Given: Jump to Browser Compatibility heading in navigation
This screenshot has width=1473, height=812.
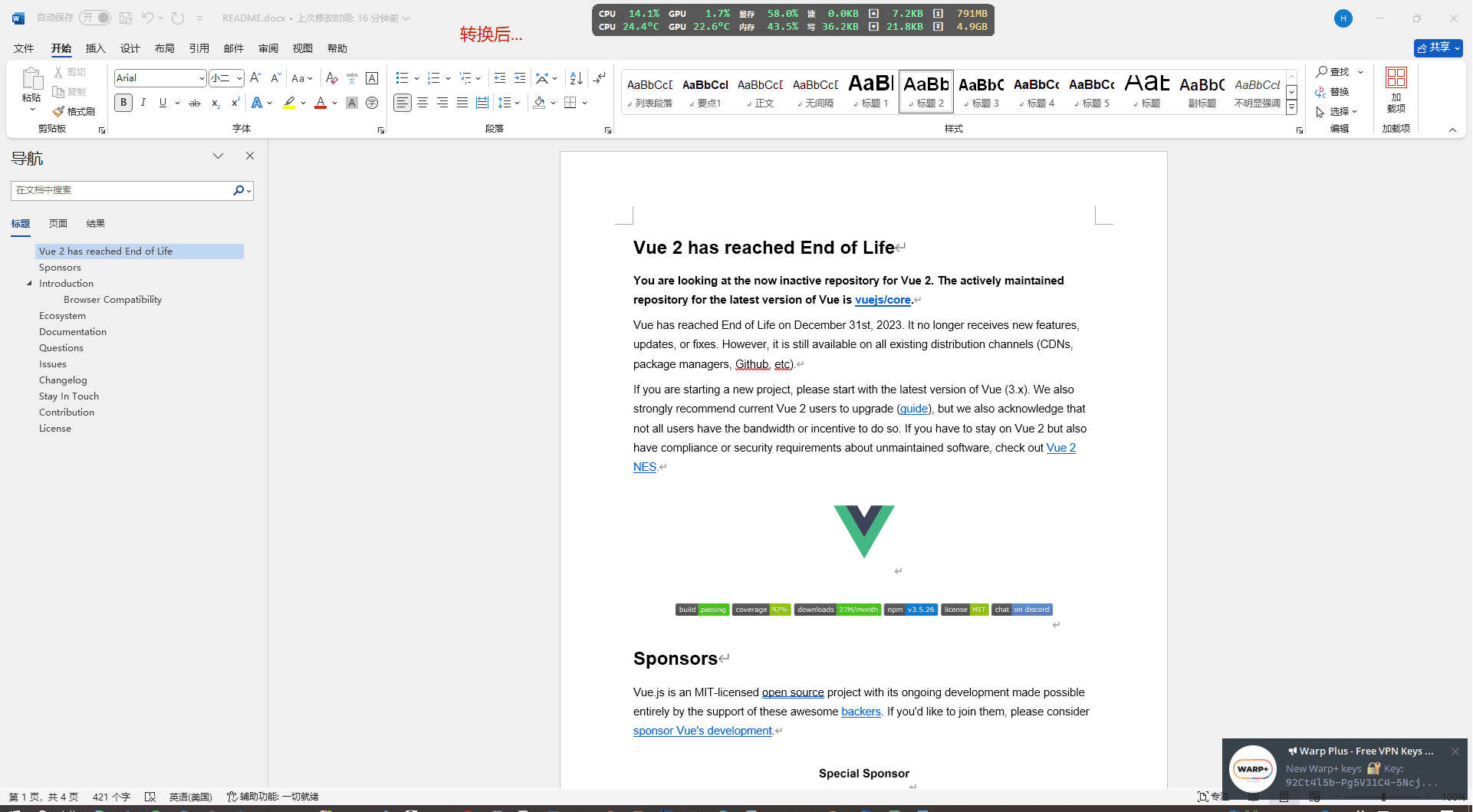Looking at the screenshot, I should (x=113, y=300).
